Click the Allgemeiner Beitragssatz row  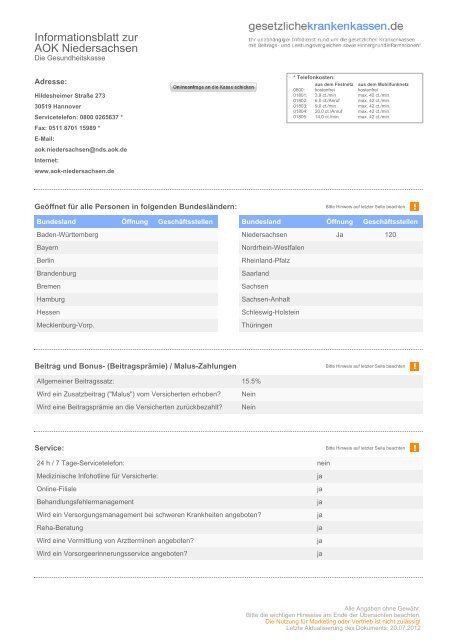229,381
